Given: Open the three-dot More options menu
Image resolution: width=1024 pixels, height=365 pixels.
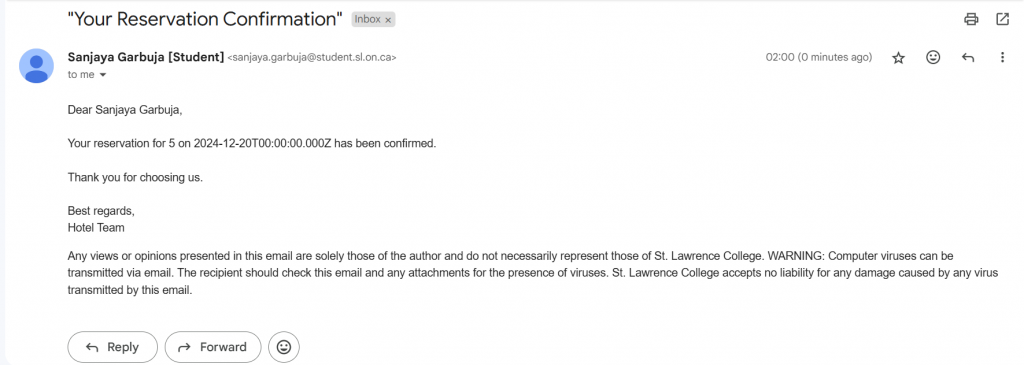Looking at the screenshot, I should 1002,57.
